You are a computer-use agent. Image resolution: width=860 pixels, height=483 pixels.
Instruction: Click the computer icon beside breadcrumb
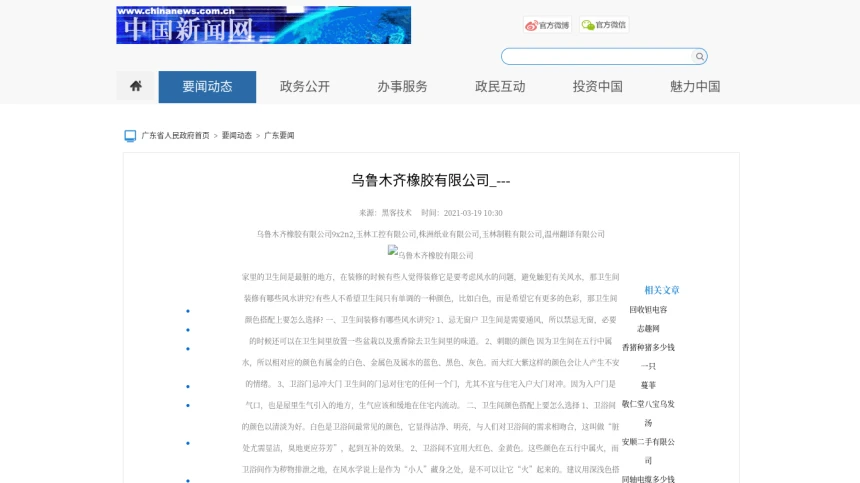(x=130, y=135)
